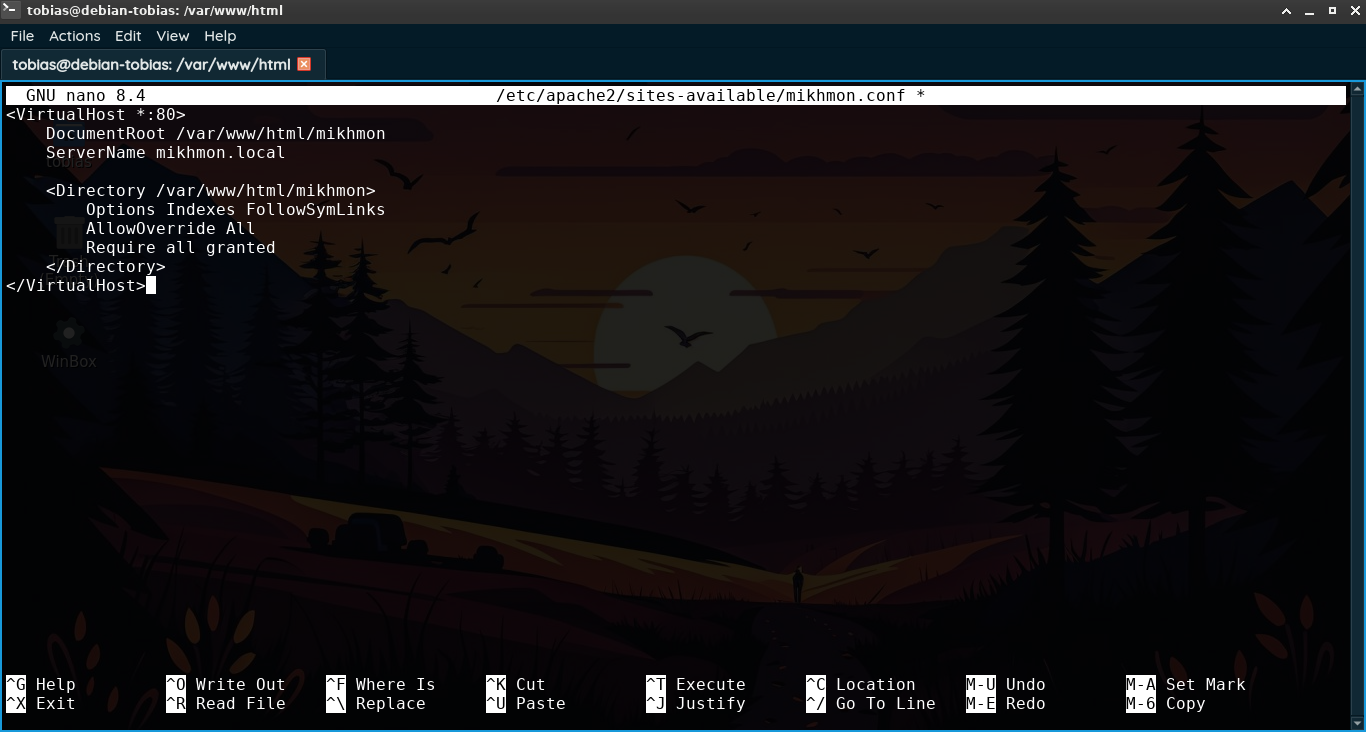Open the View menu
Image resolution: width=1366 pixels, height=732 pixels.
pos(172,36)
